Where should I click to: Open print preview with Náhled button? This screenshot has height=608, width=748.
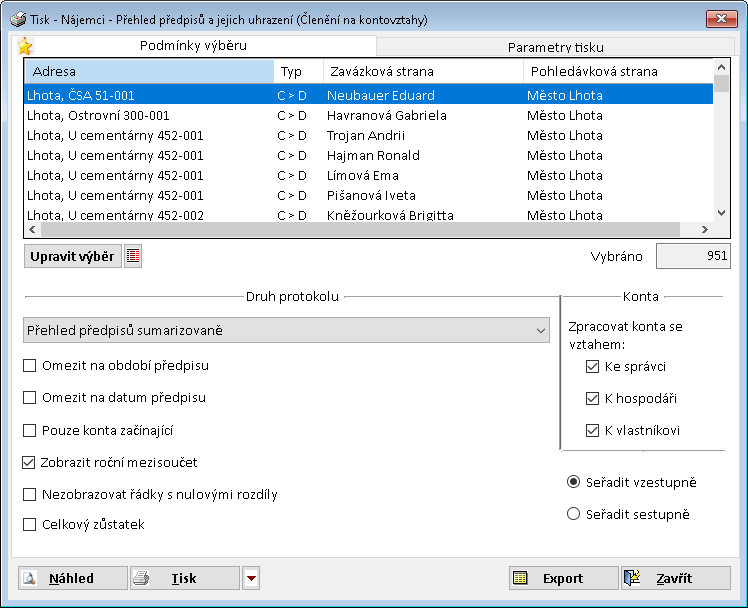72,578
